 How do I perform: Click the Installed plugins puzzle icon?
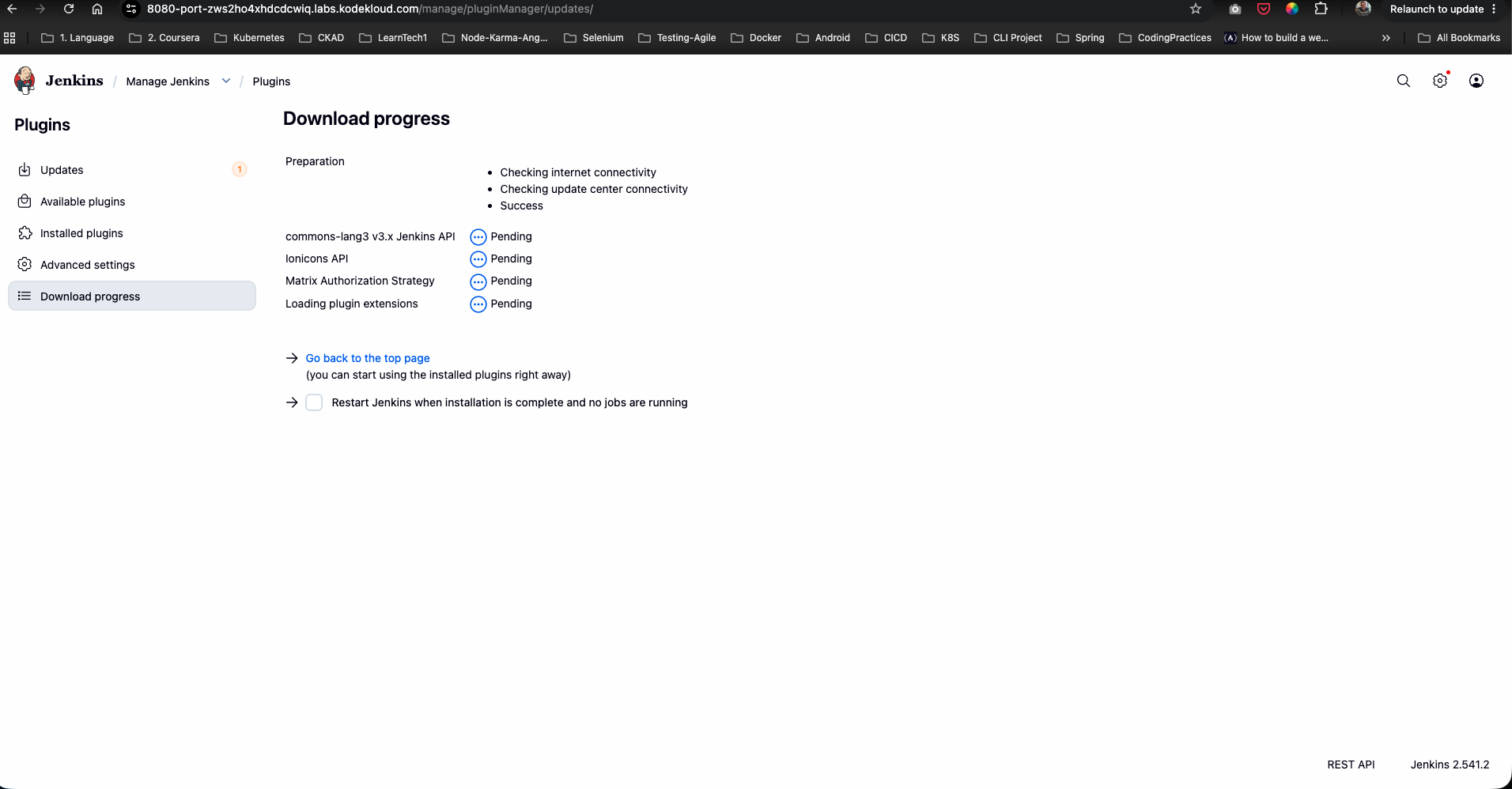click(x=25, y=233)
